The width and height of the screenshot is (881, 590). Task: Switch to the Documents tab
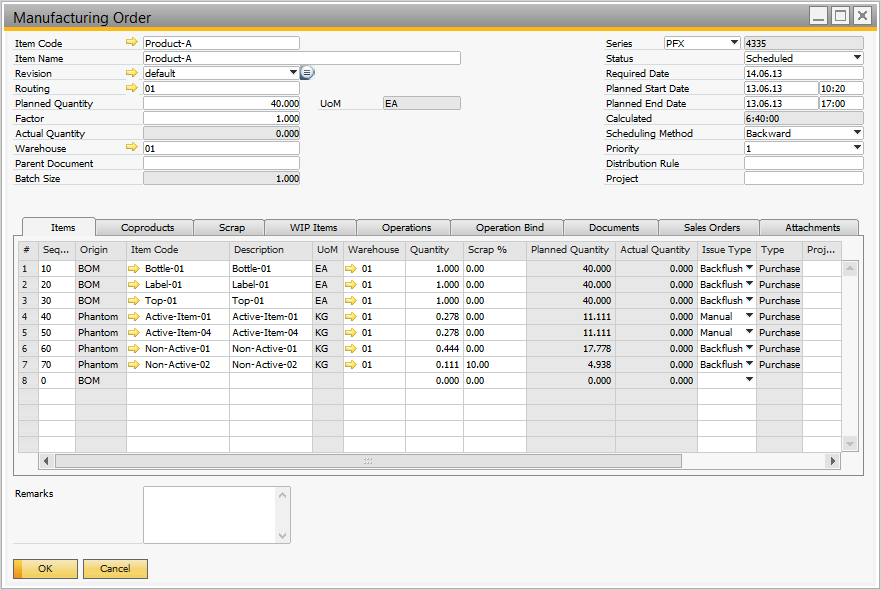pos(614,228)
